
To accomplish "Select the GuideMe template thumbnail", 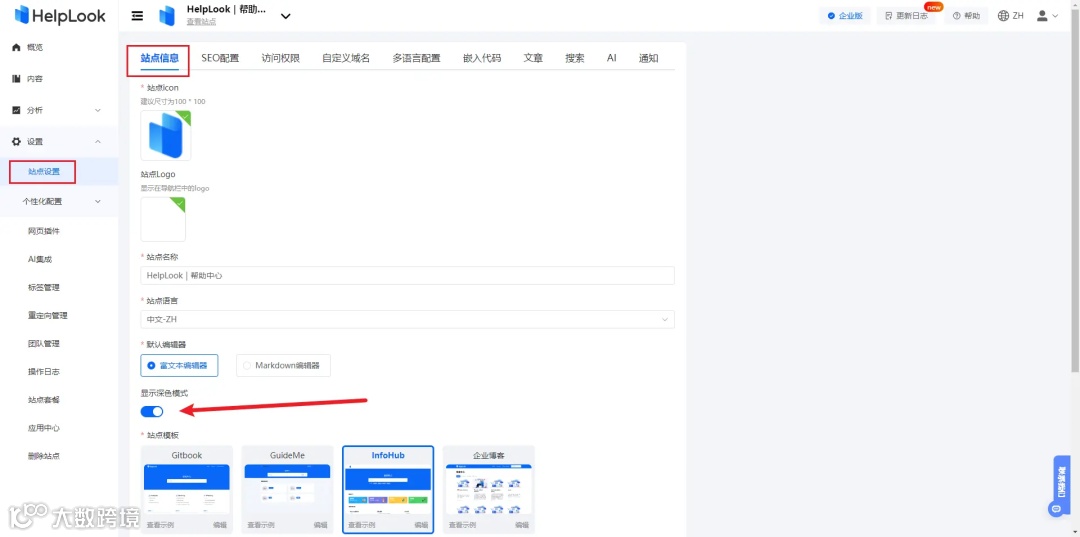I will [287, 489].
